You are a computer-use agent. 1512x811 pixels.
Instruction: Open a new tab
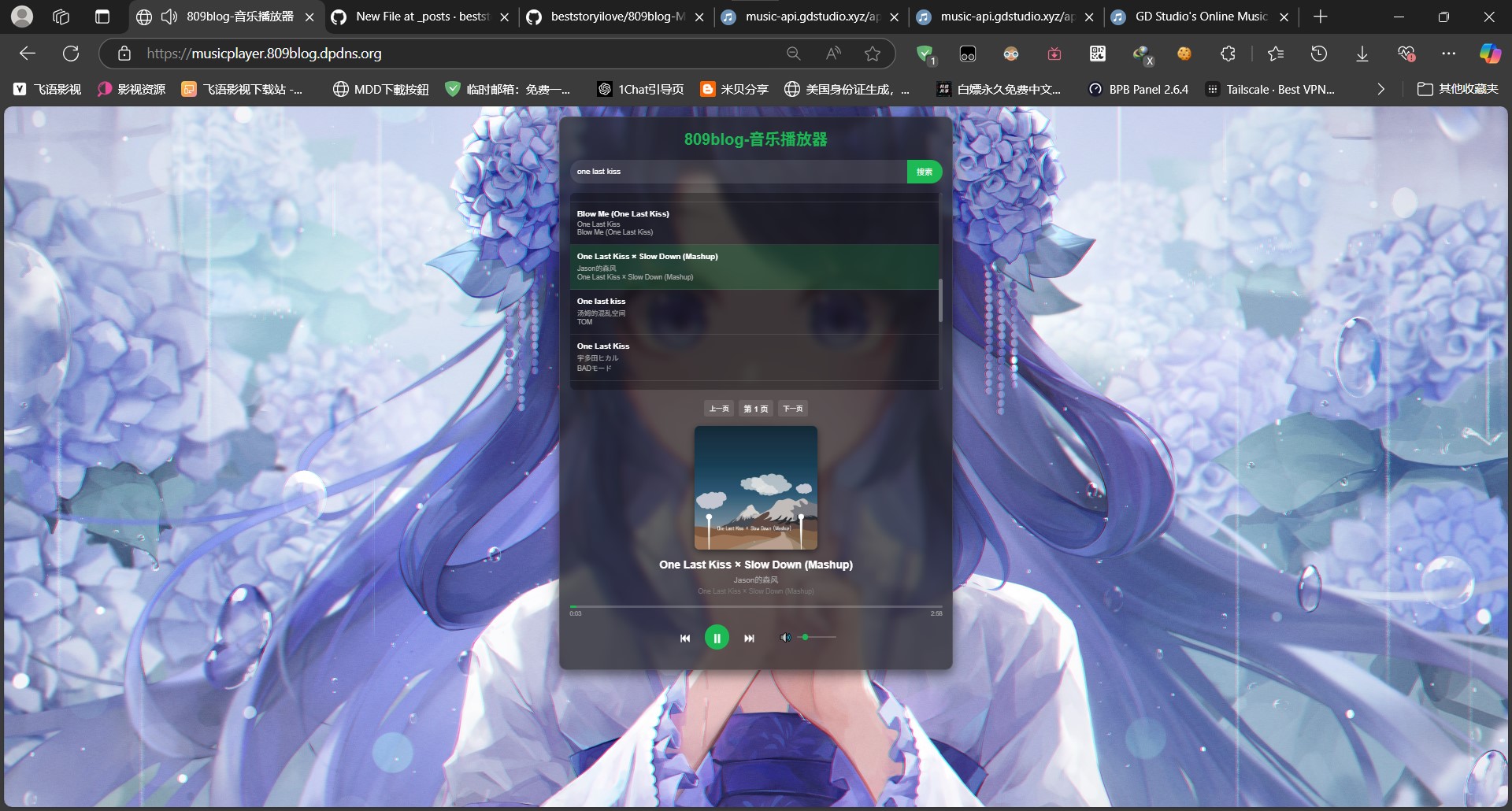point(1321,17)
